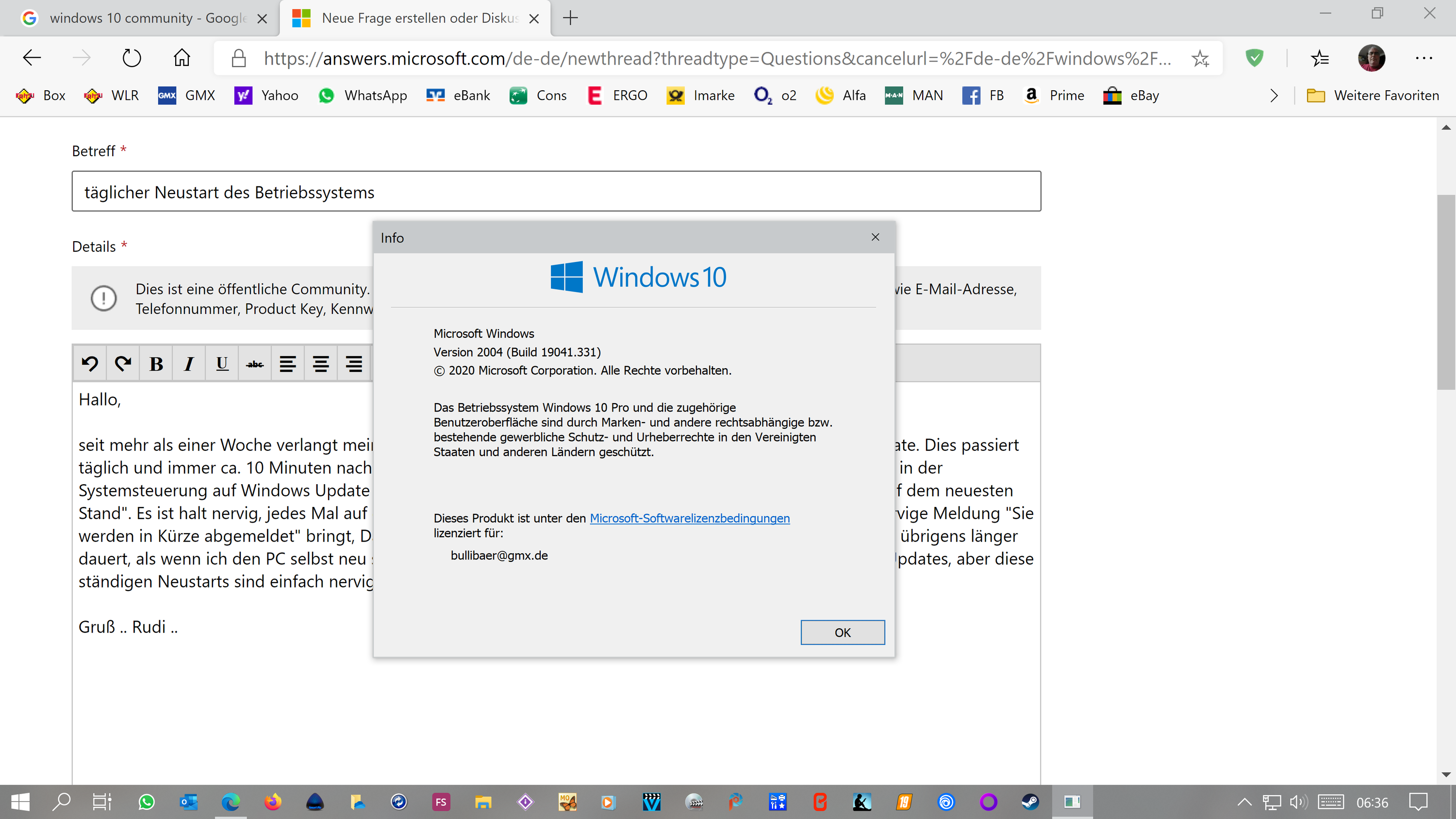Open the Prime Amazon bookmark

tap(1054, 96)
